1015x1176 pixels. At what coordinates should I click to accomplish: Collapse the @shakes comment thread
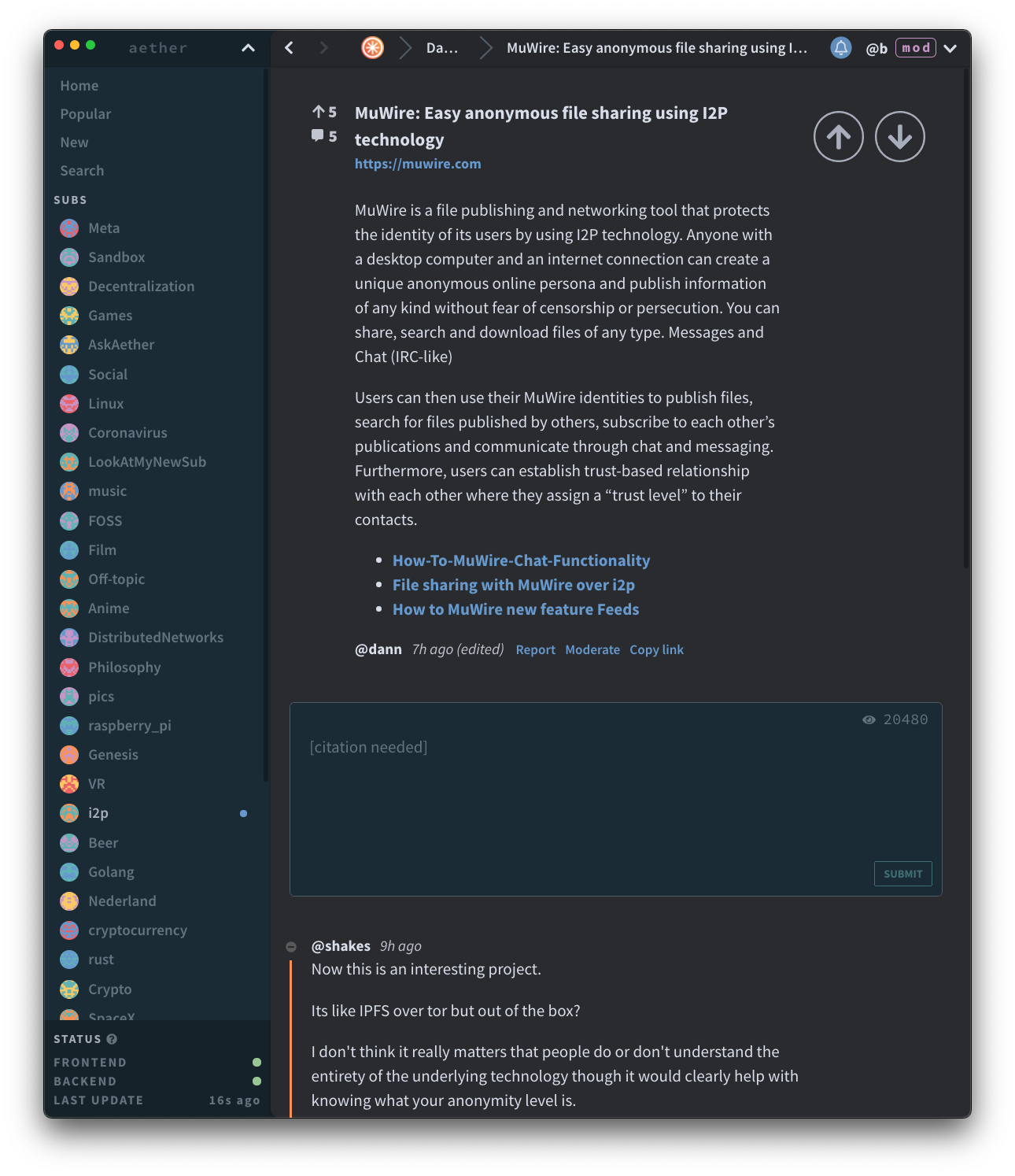291,947
